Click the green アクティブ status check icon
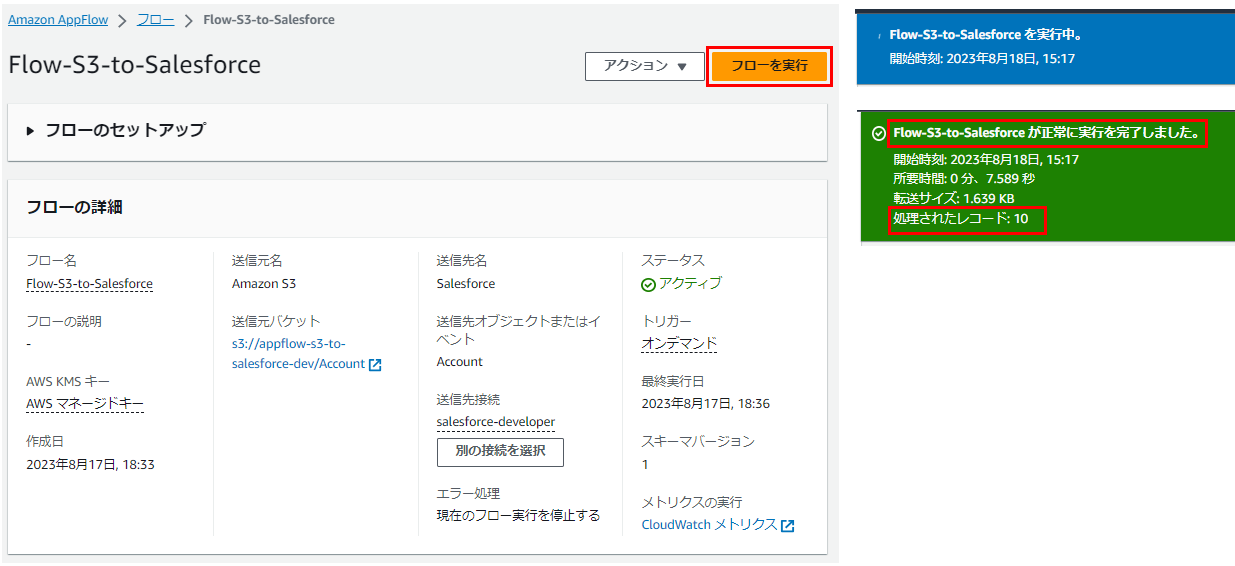Screen dimensions: 1235x566 coord(648,284)
